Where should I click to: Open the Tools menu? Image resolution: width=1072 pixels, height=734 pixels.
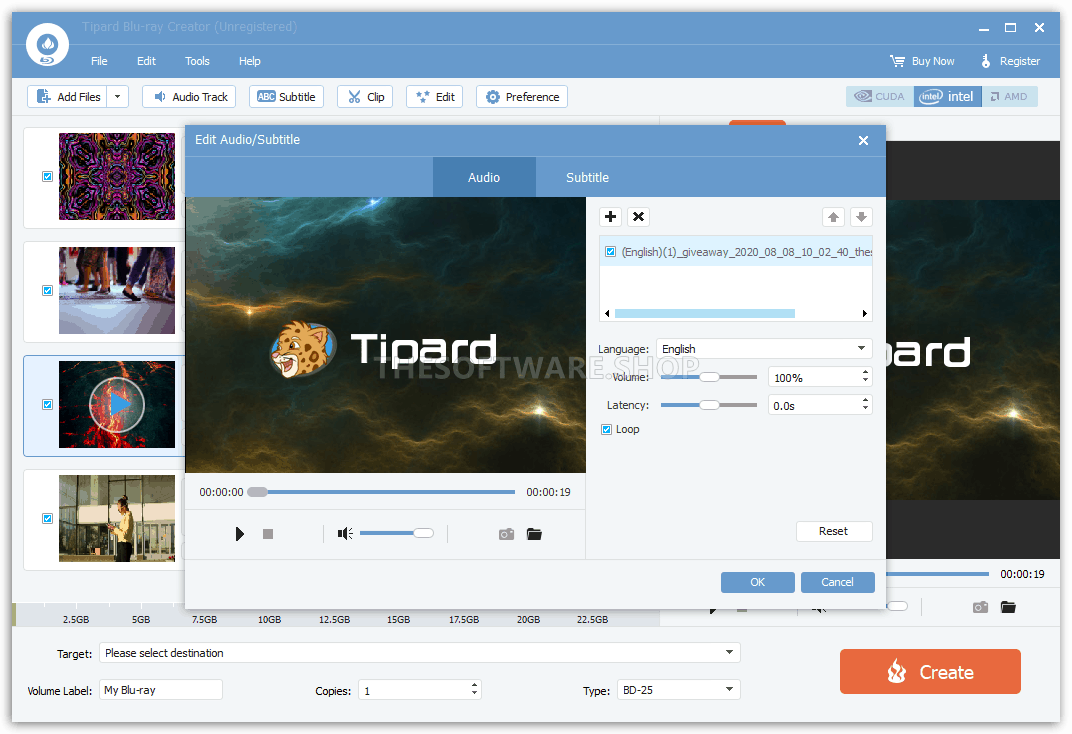tap(197, 61)
